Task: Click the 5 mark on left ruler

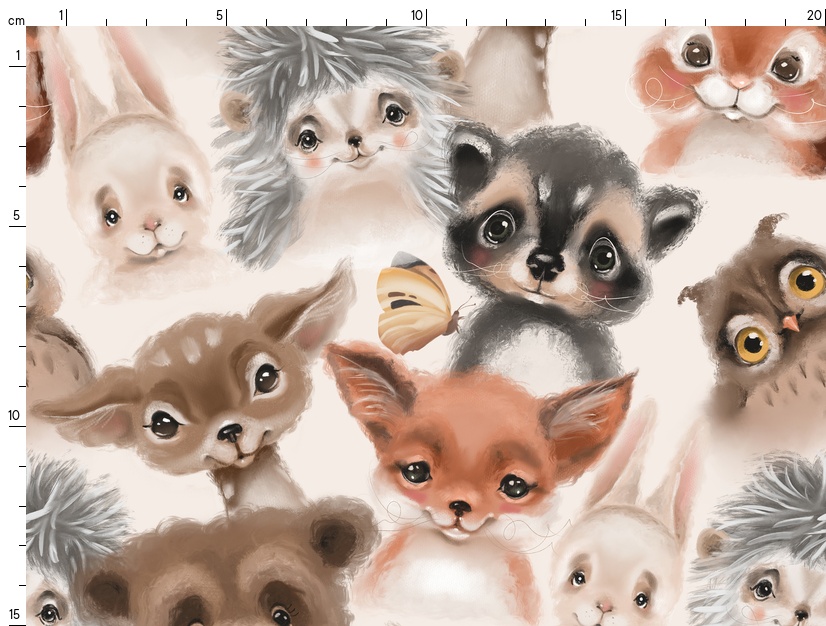Action: click(x=15, y=216)
